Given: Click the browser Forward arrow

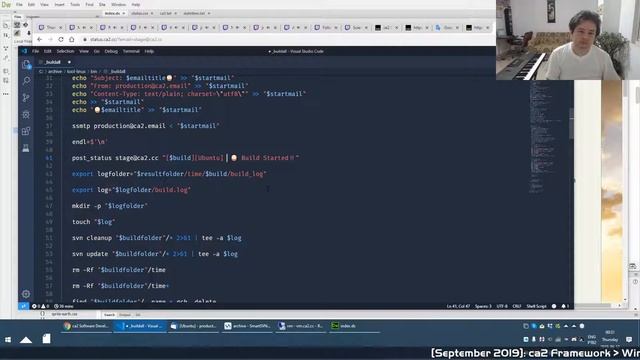Looking at the screenshot, I should pos(50,40).
